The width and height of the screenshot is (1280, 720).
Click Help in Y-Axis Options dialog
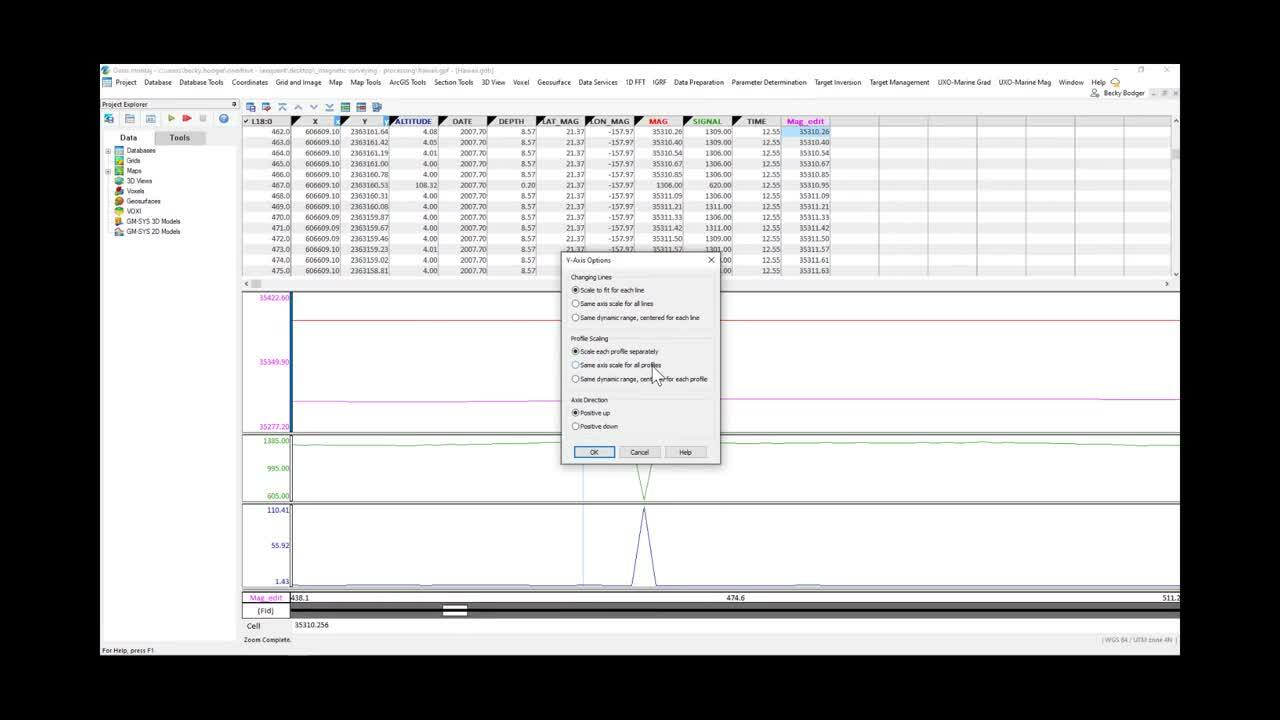[685, 452]
